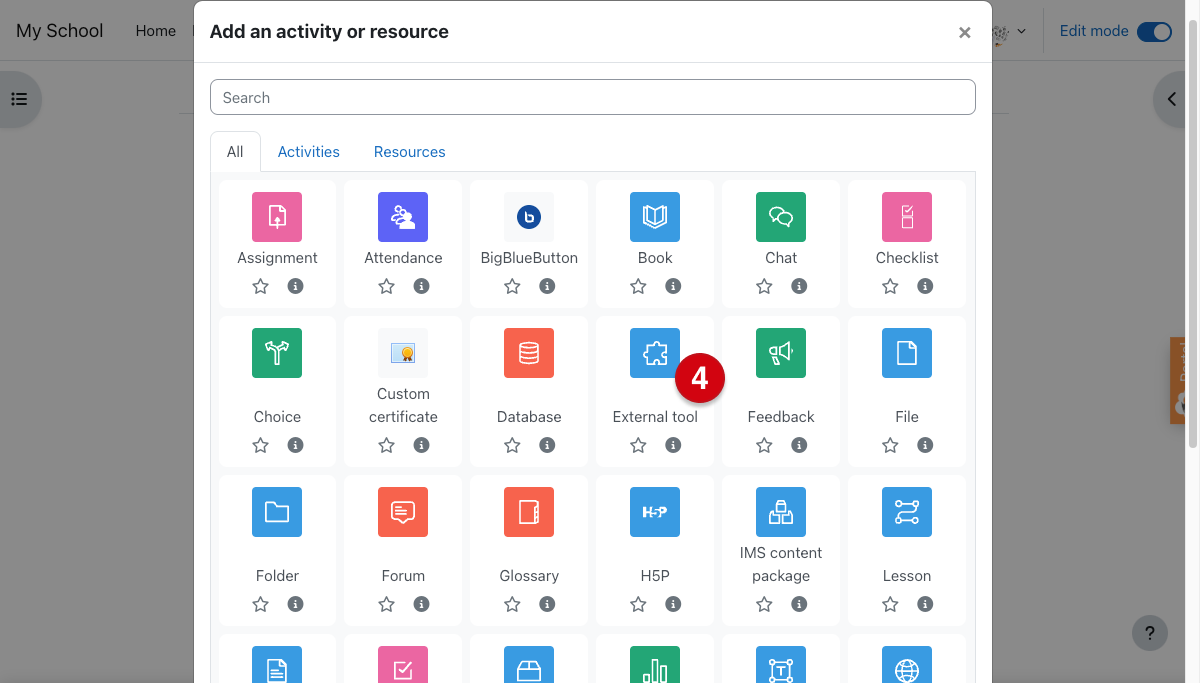This screenshot has width=1200, height=683.
Task: Star the Lesson activity
Action: click(890, 604)
